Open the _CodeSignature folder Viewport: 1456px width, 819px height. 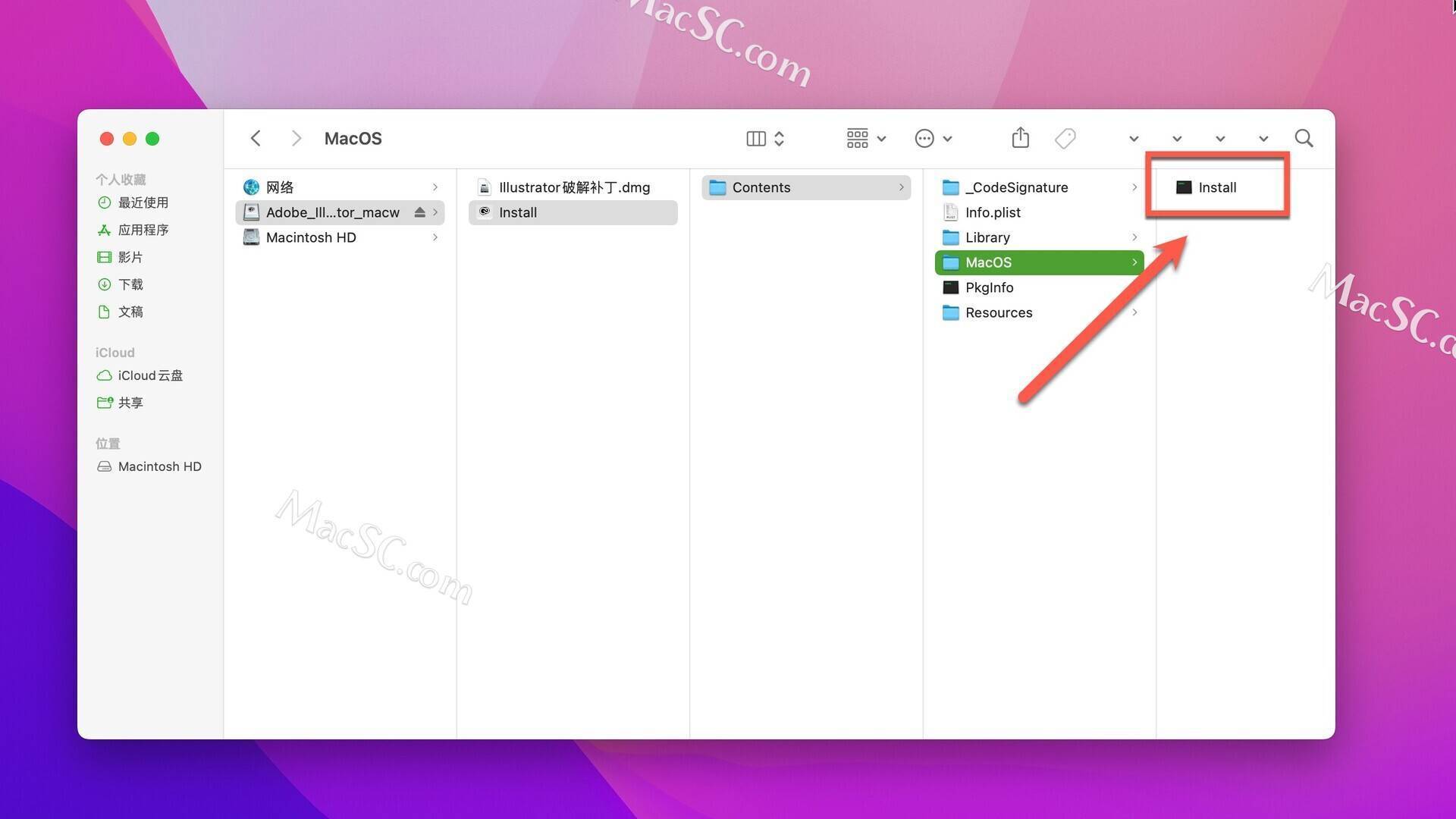click(1016, 187)
